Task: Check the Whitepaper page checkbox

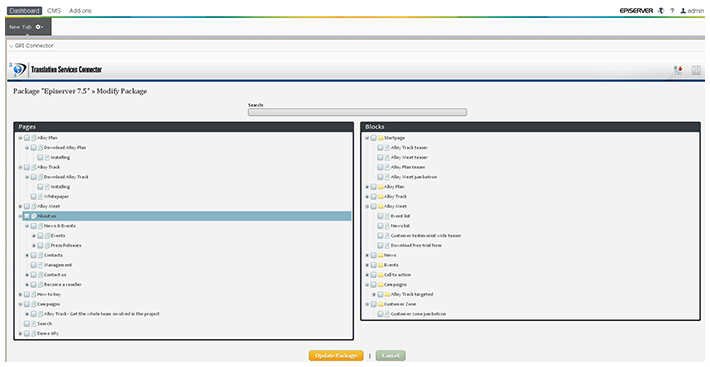Action: tap(34, 197)
